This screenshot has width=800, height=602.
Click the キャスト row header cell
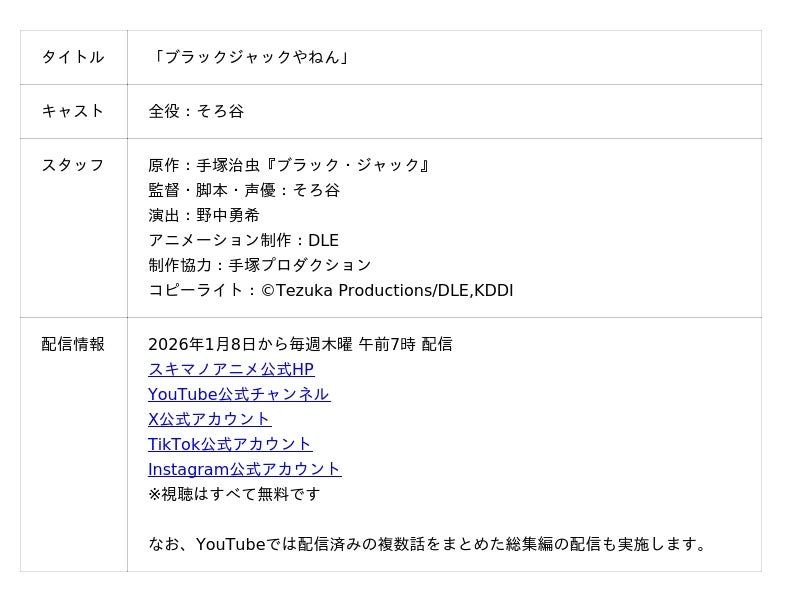(x=73, y=111)
